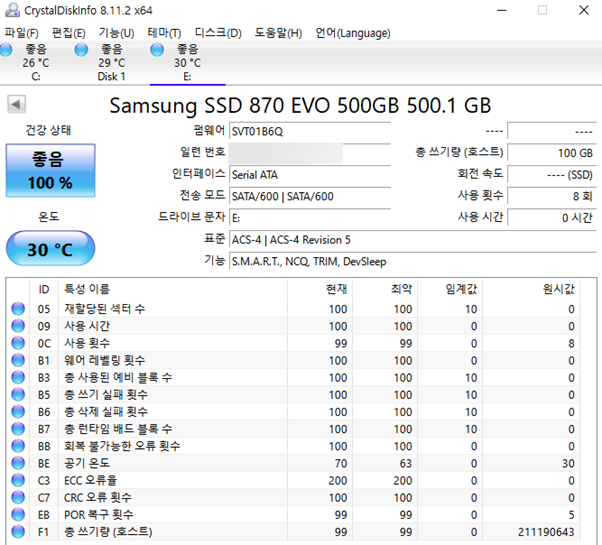Screen dimensions: 602x545
Task: Select the 총 삭제 실패 횟수 row
Action: tap(294, 411)
